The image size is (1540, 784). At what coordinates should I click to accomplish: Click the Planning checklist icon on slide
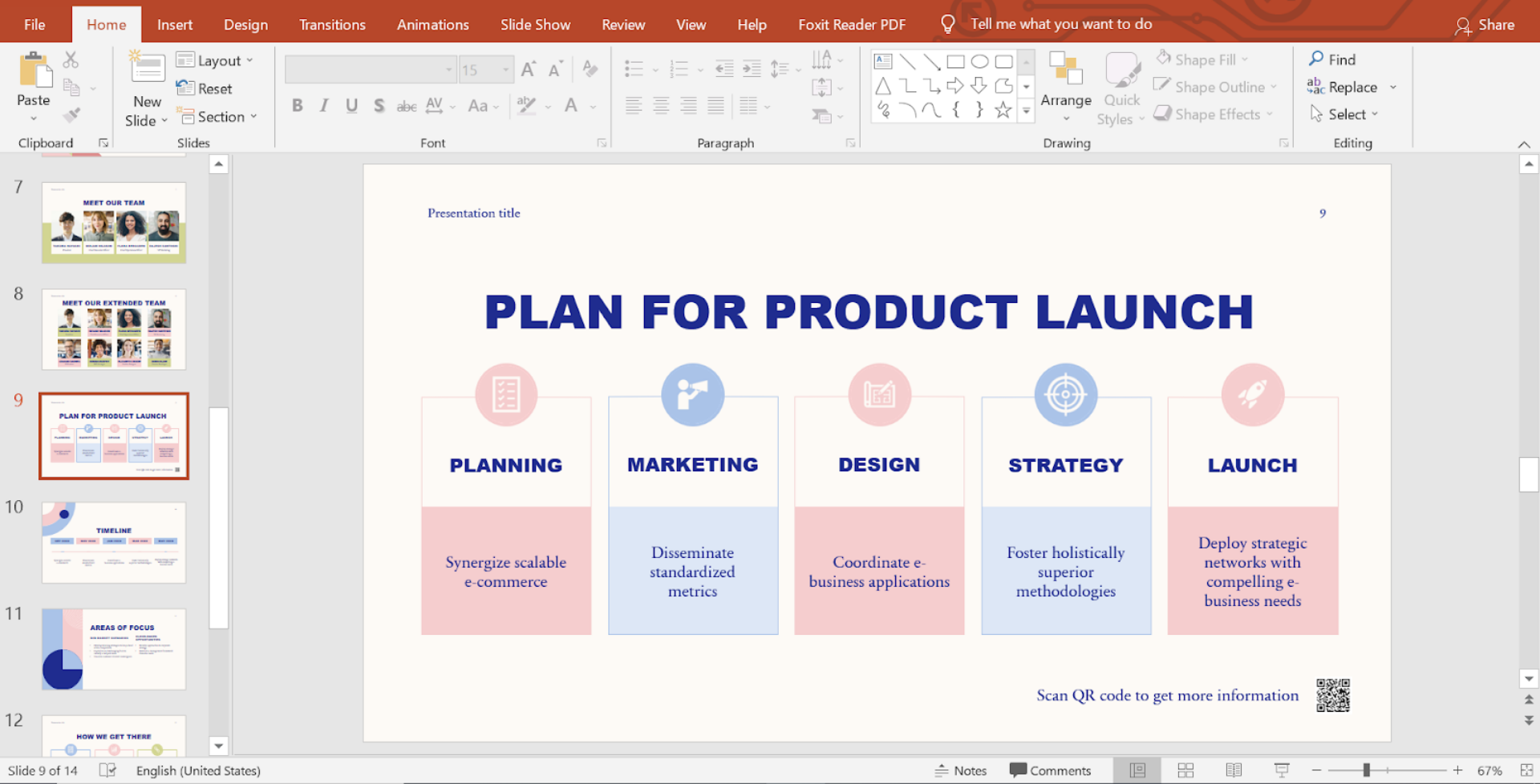[506, 394]
